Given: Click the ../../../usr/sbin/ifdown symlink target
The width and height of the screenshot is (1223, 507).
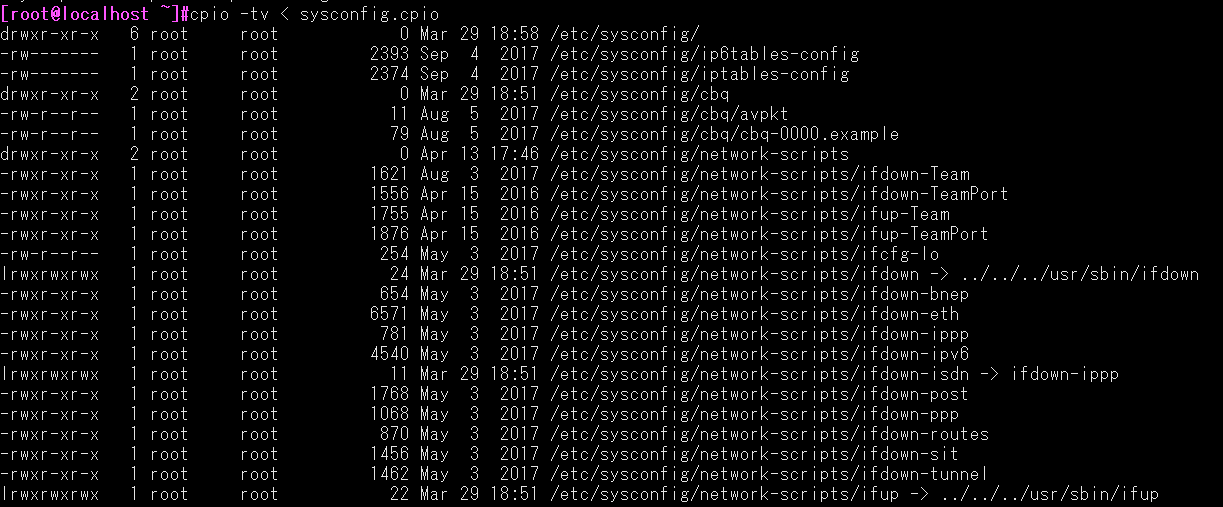Looking at the screenshot, I should pos(1079,274).
